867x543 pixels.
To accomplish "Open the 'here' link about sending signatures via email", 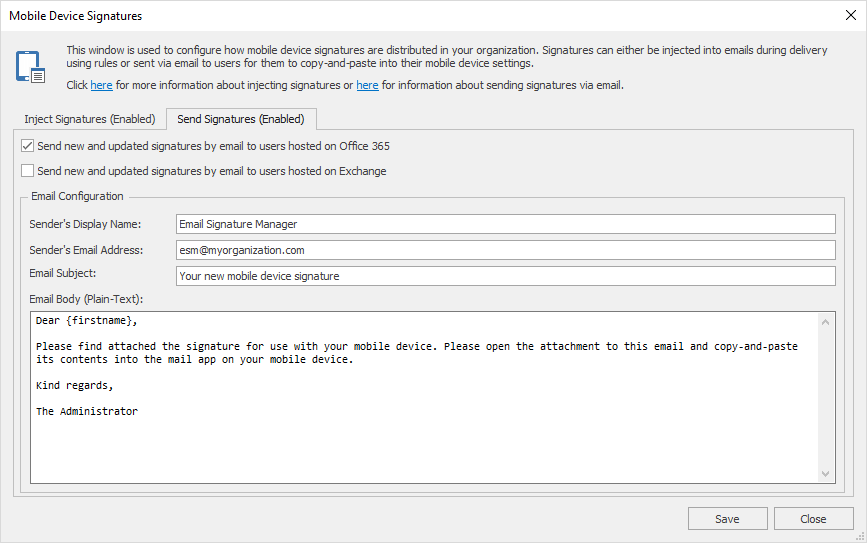I will coord(367,86).
